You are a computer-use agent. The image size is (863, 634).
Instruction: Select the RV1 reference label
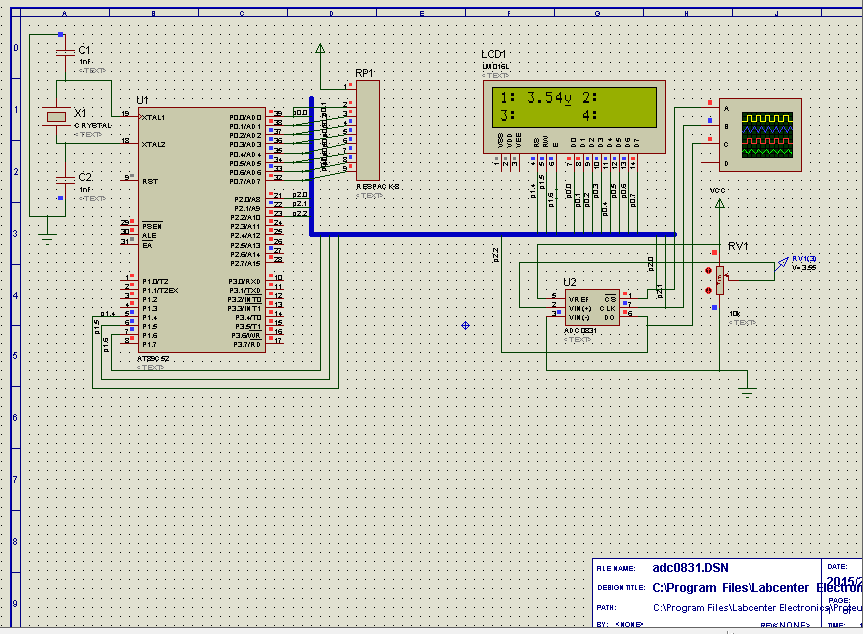[738, 246]
